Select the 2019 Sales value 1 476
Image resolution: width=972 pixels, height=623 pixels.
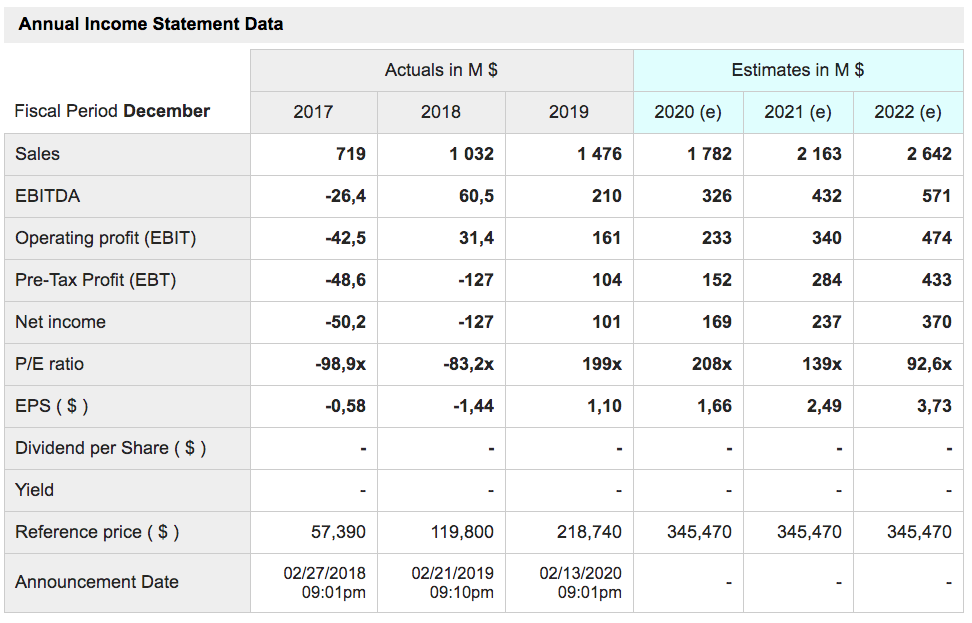599,154
